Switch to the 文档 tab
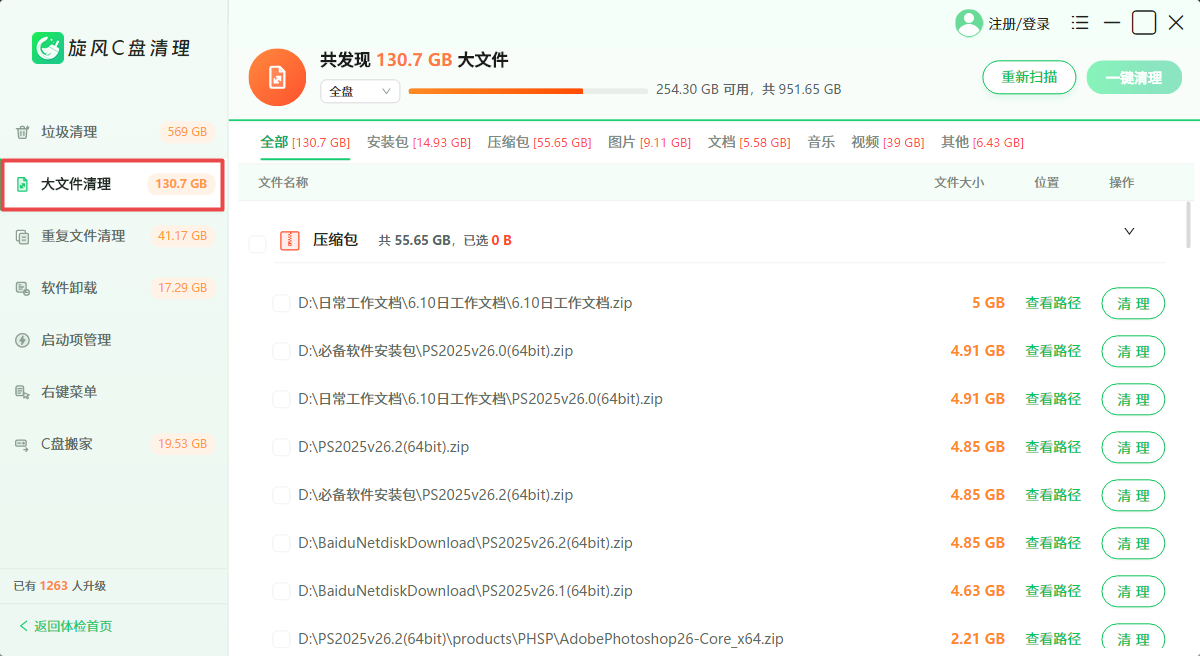The image size is (1200, 656). 749,143
